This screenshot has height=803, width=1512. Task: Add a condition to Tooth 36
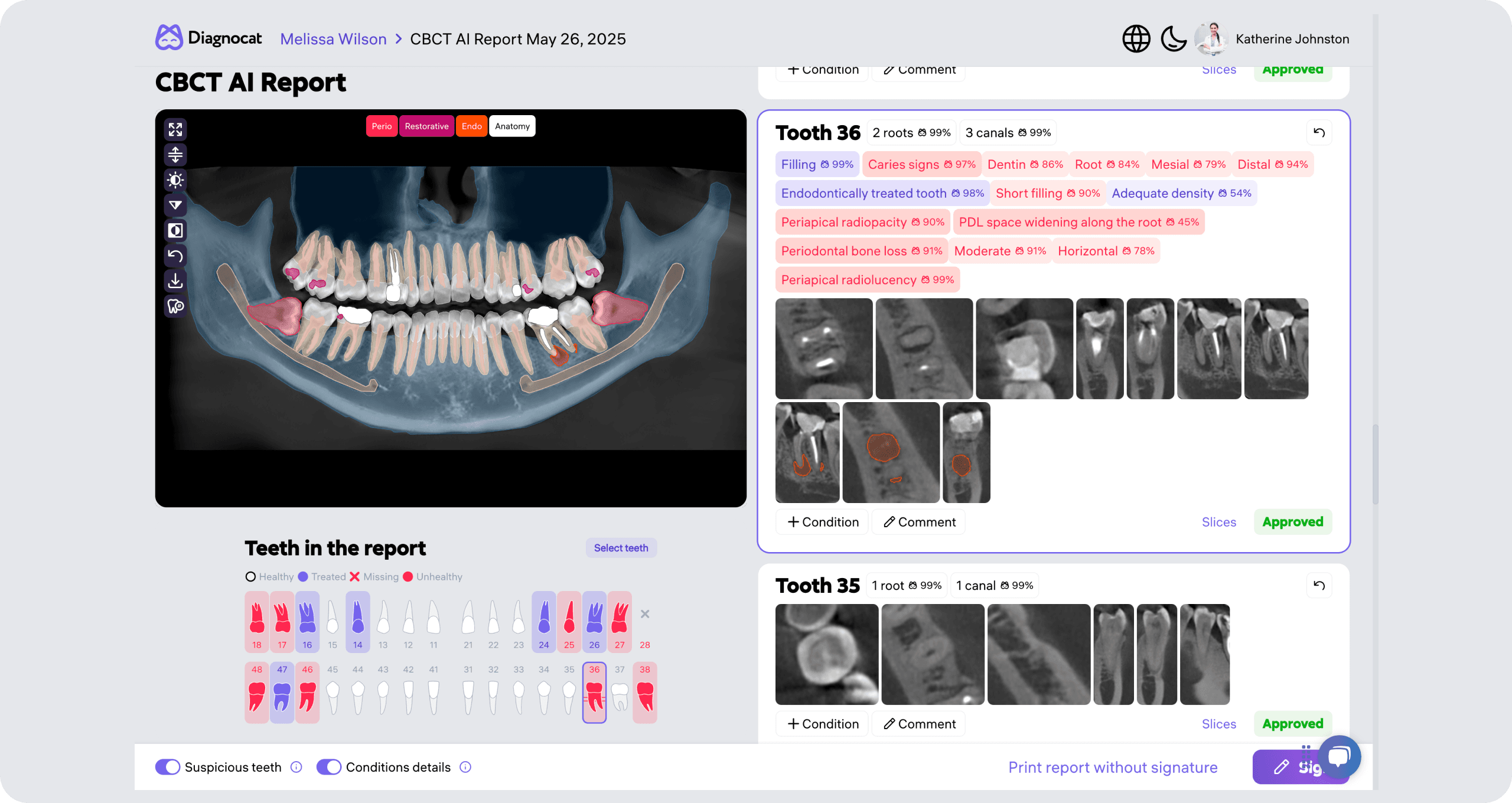point(822,522)
